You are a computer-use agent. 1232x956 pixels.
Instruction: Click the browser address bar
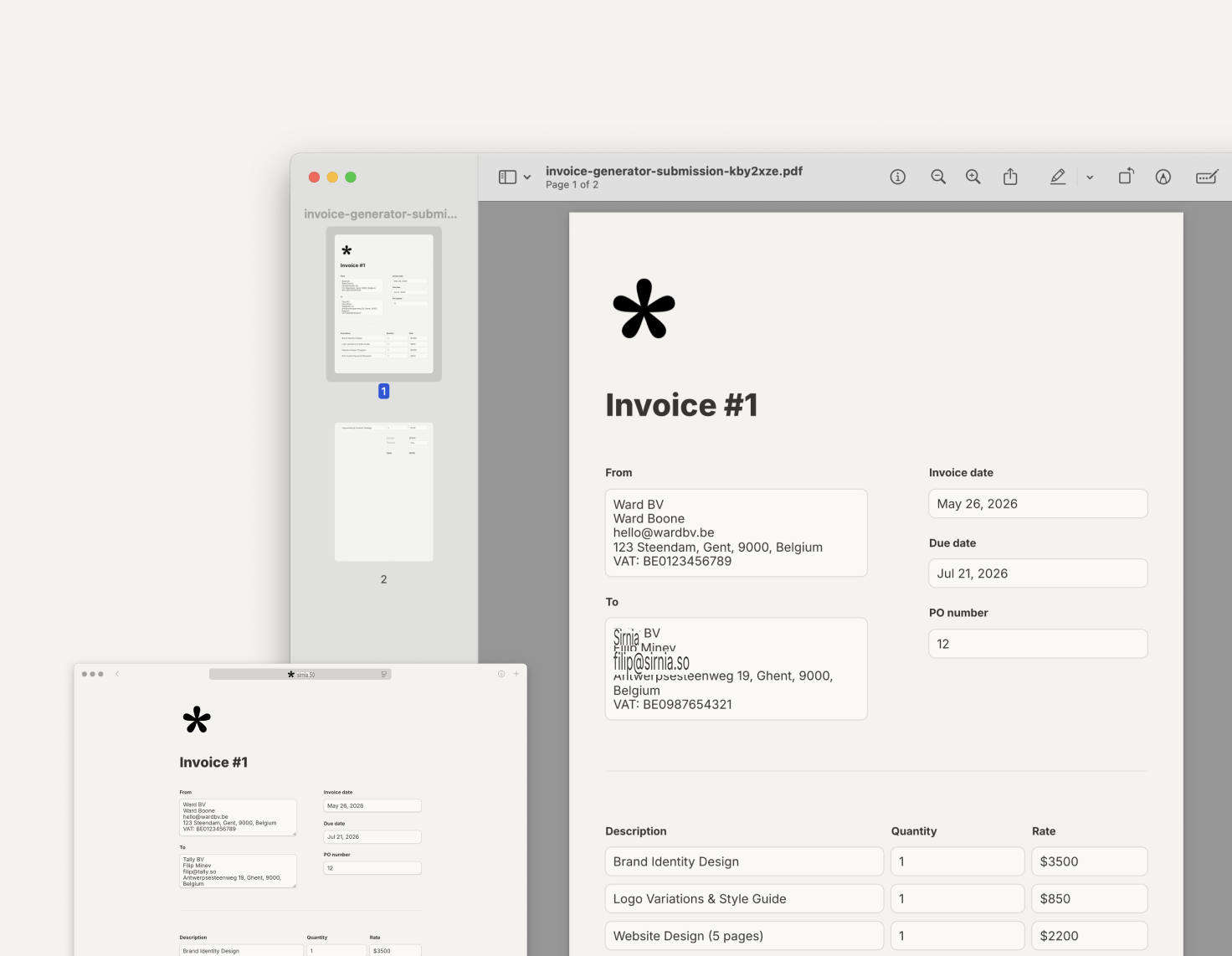click(x=300, y=674)
